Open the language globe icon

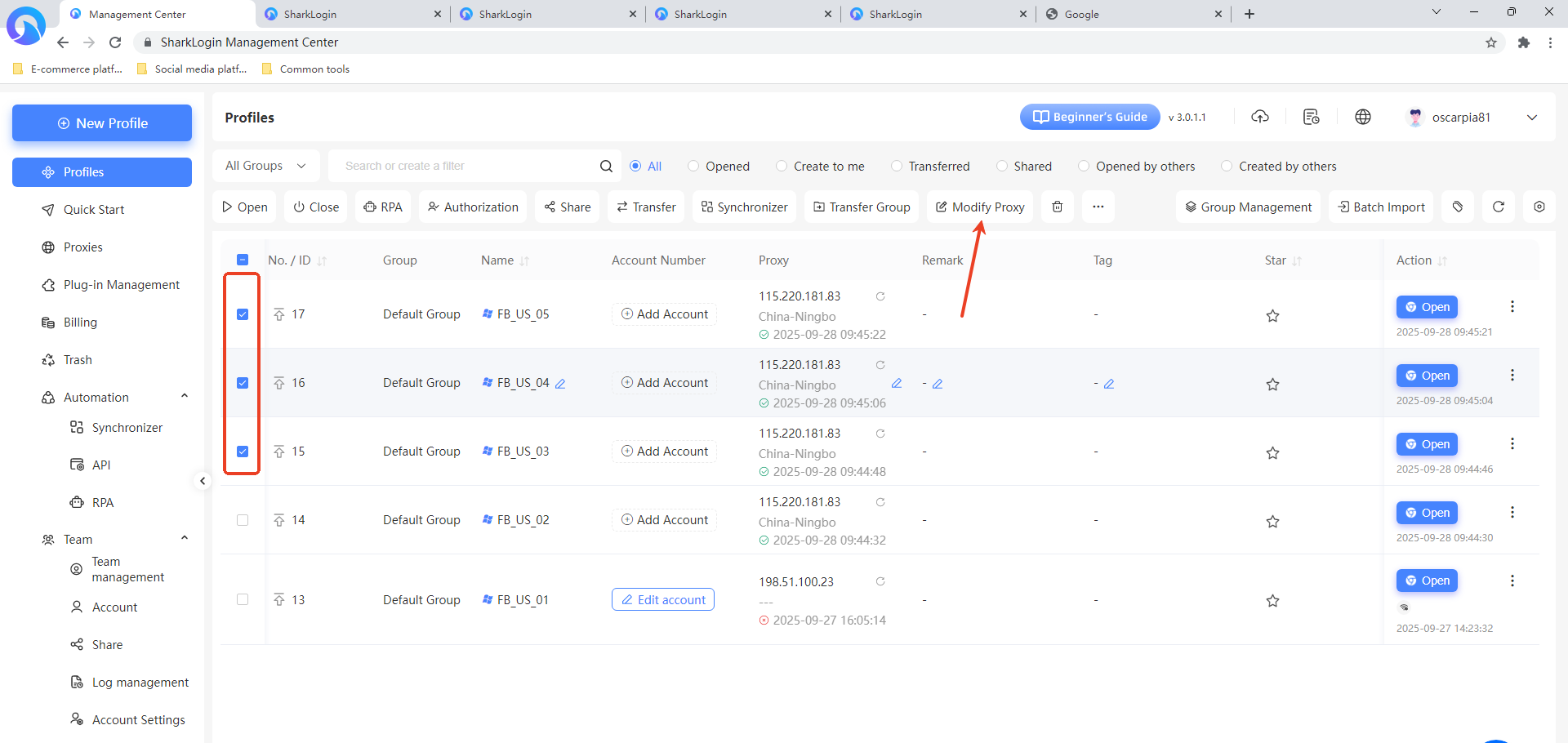point(1362,118)
